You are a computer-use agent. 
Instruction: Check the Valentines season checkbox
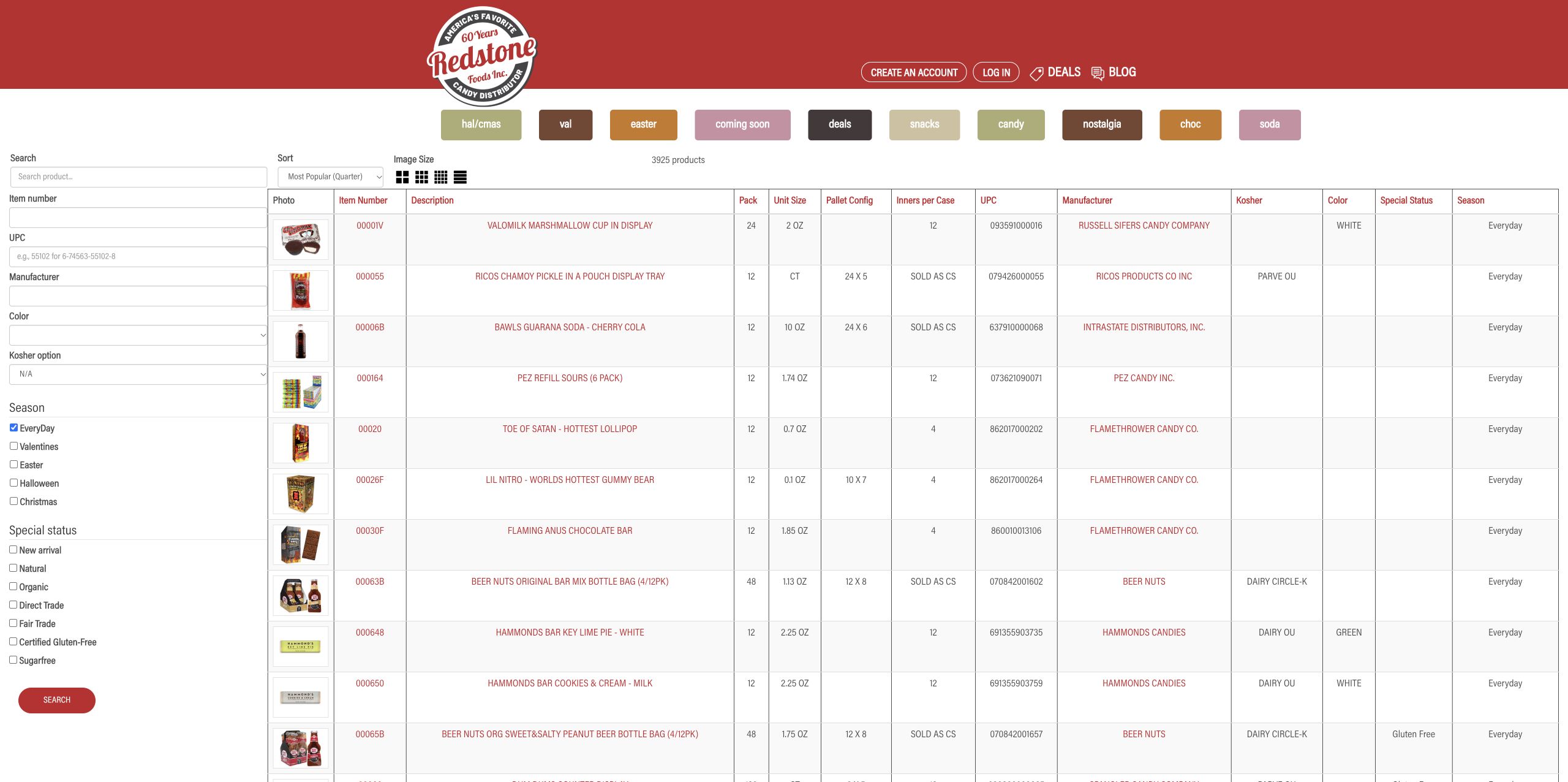point(13,446)
